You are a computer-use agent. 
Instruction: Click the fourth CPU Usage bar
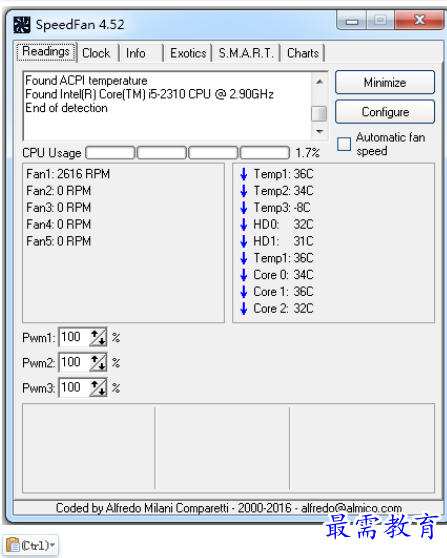(x=265, y=153)
